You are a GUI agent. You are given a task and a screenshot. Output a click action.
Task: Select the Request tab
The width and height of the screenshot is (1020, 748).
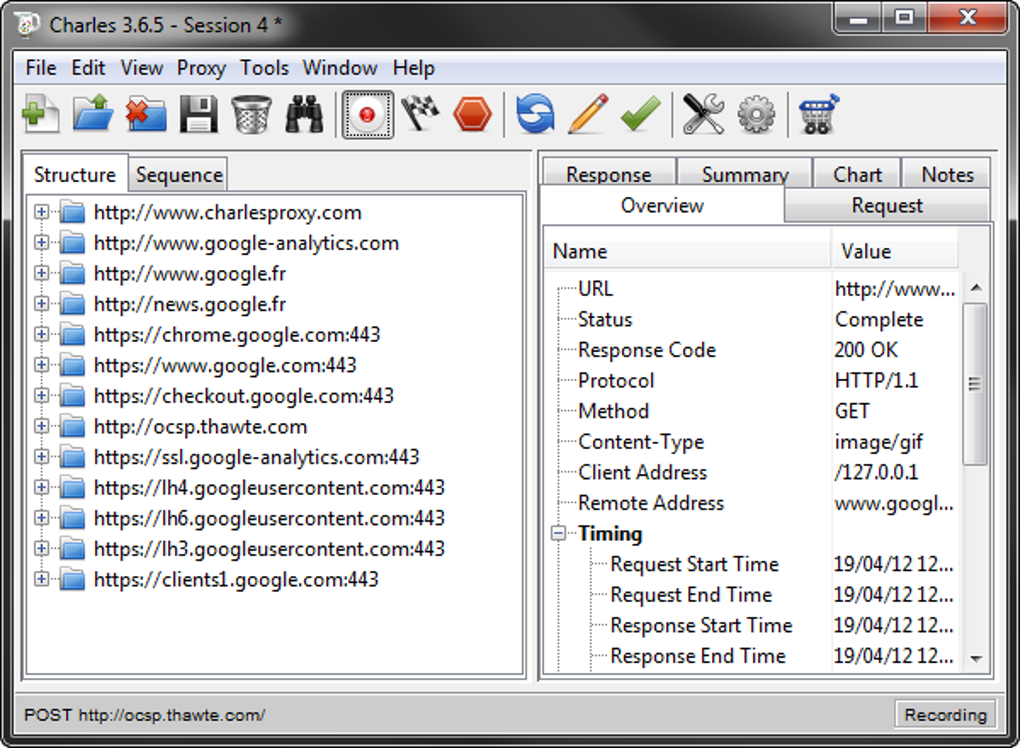(x=887, y=205)
